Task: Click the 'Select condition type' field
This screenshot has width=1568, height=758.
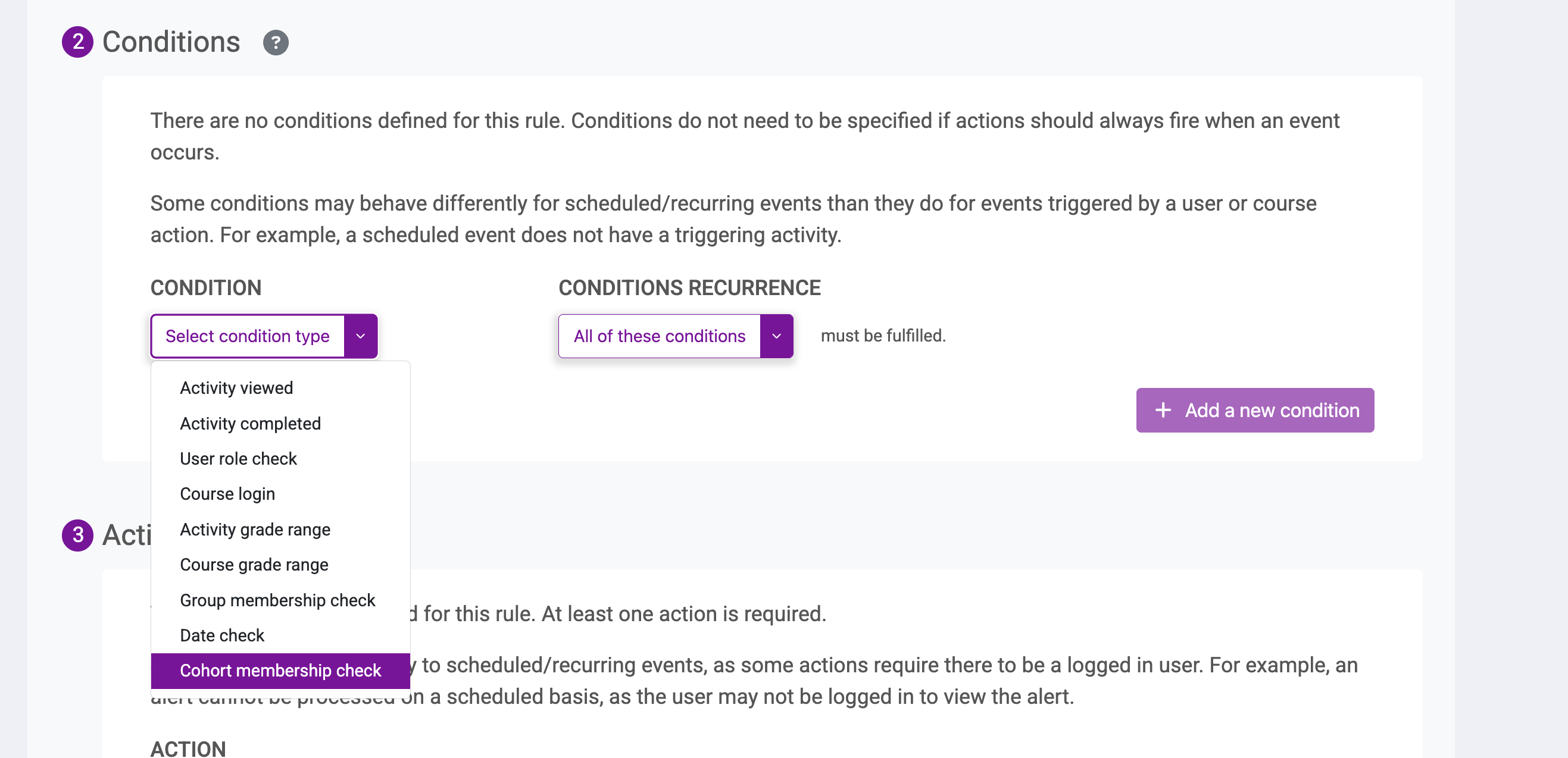Action: pyautogui.click(x=264, y=336)
